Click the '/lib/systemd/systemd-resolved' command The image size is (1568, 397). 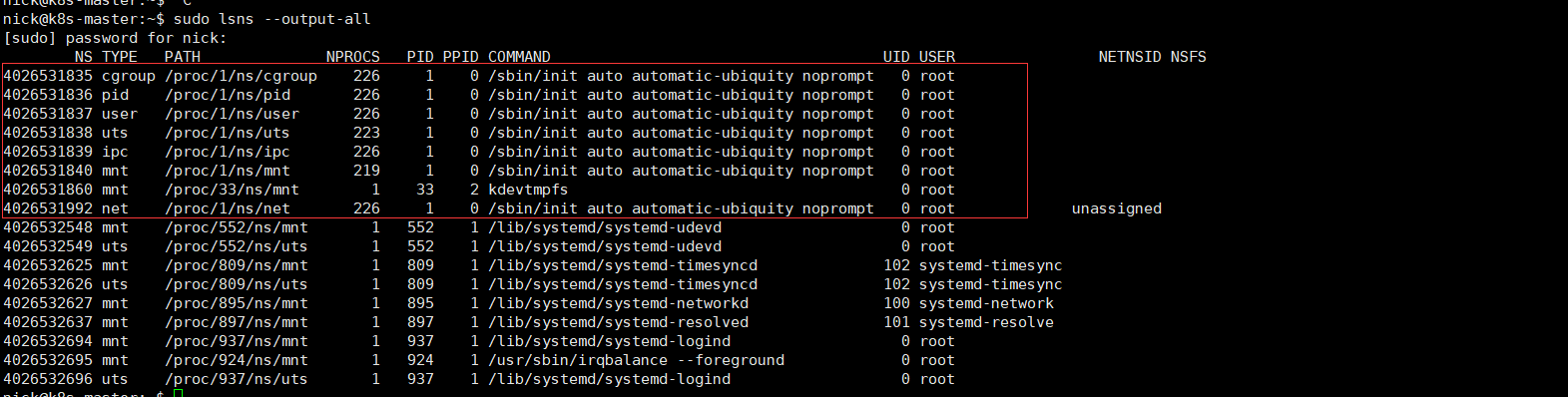click(618, 322)
